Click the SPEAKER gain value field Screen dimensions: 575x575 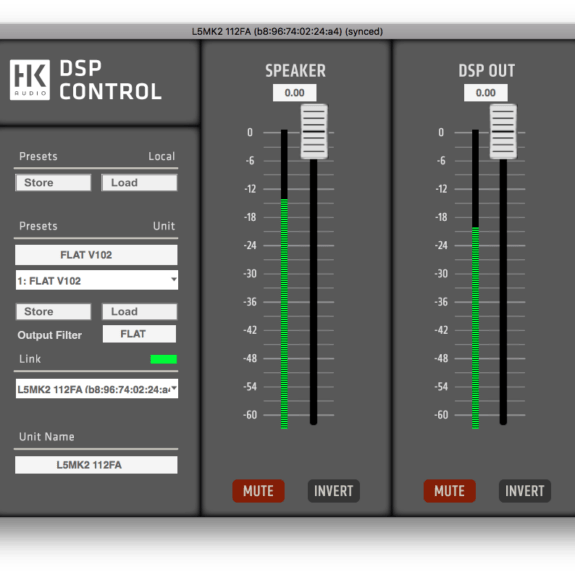(294, 93)
